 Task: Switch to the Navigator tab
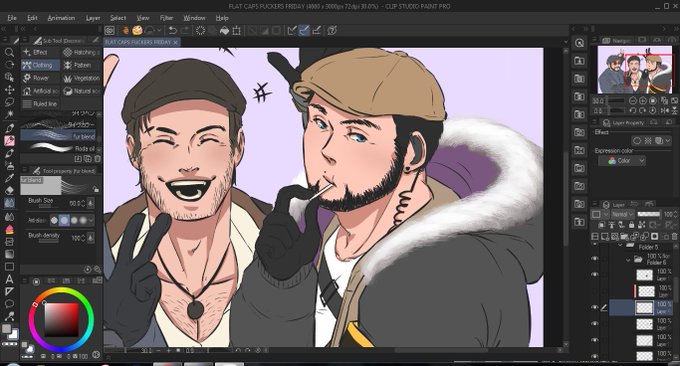pyautogui.click(x=617, y=40)
